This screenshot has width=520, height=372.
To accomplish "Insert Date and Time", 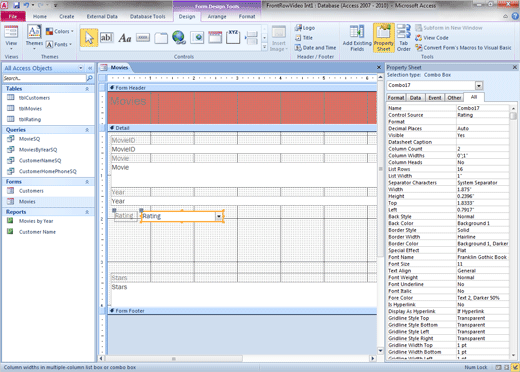I will point(315,48).
